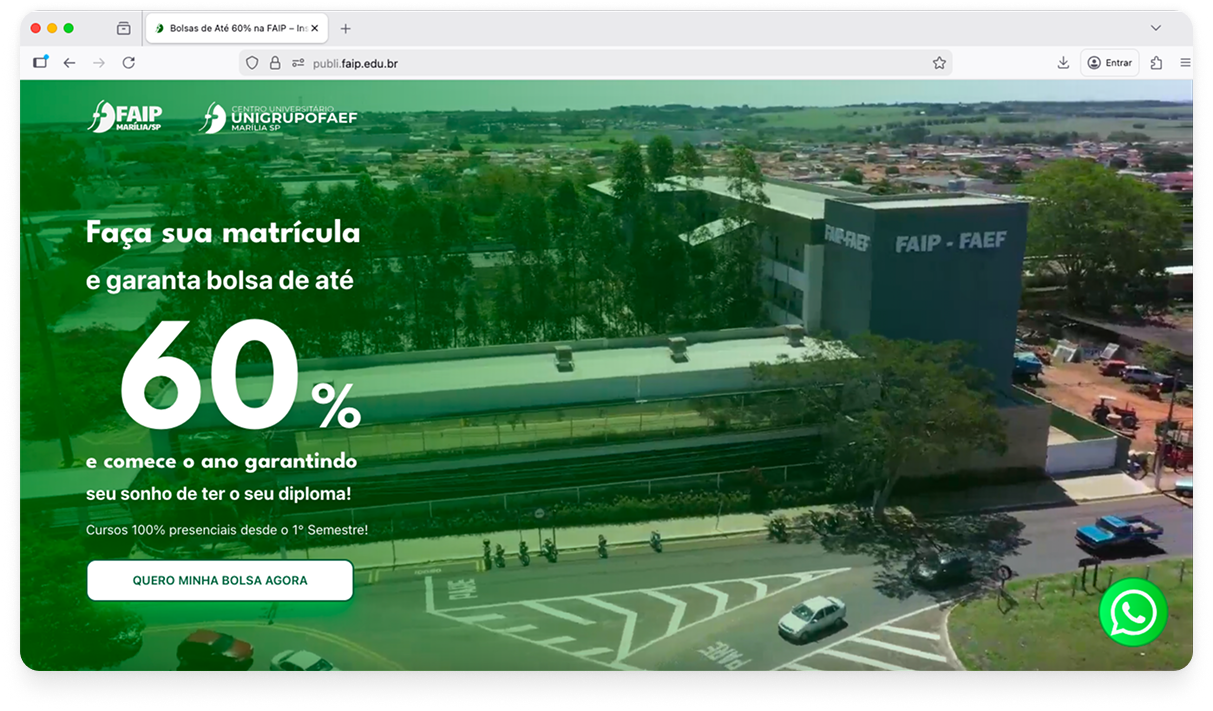
Task: Open the sidebar view icon in toolbar
Action: pyautogui.click(x=40, y=63)
